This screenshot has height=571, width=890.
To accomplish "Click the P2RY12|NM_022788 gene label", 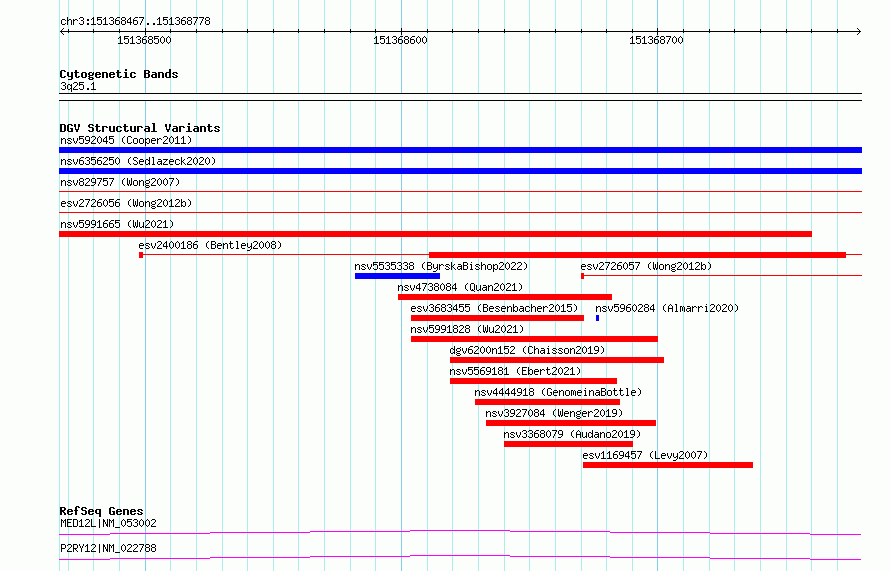I will (108, 548).
